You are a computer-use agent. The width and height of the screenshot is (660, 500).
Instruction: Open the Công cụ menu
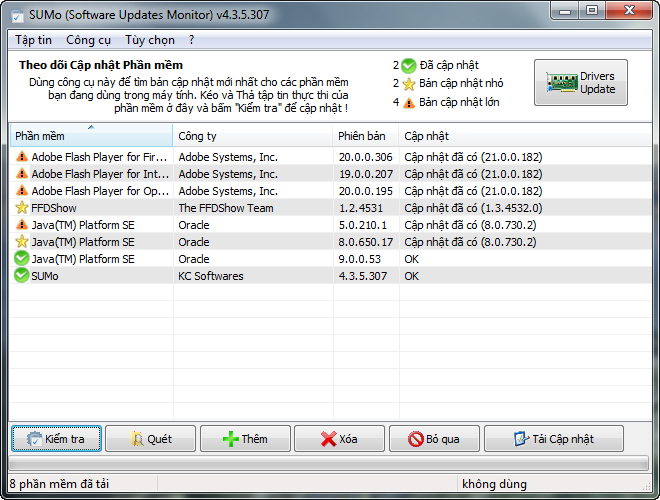[88, 40]
